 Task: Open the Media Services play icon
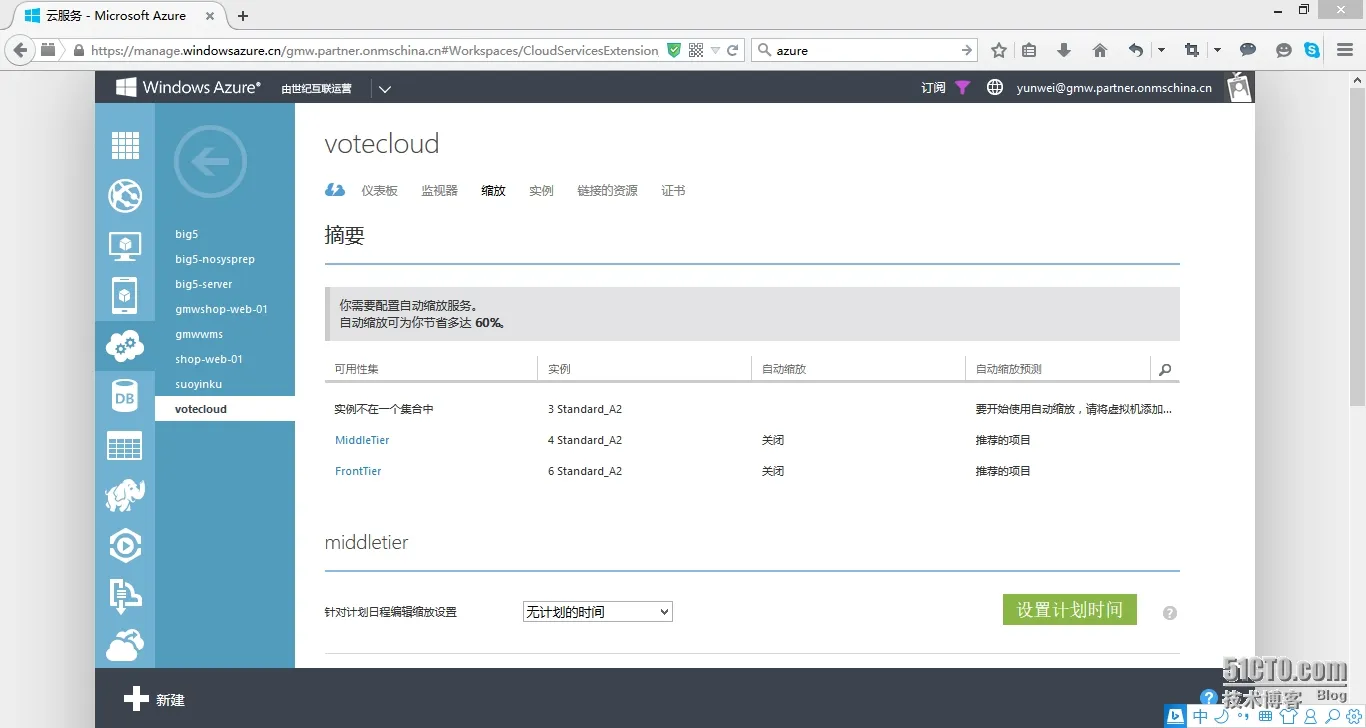pyautogui.click(x=125, y=545)
